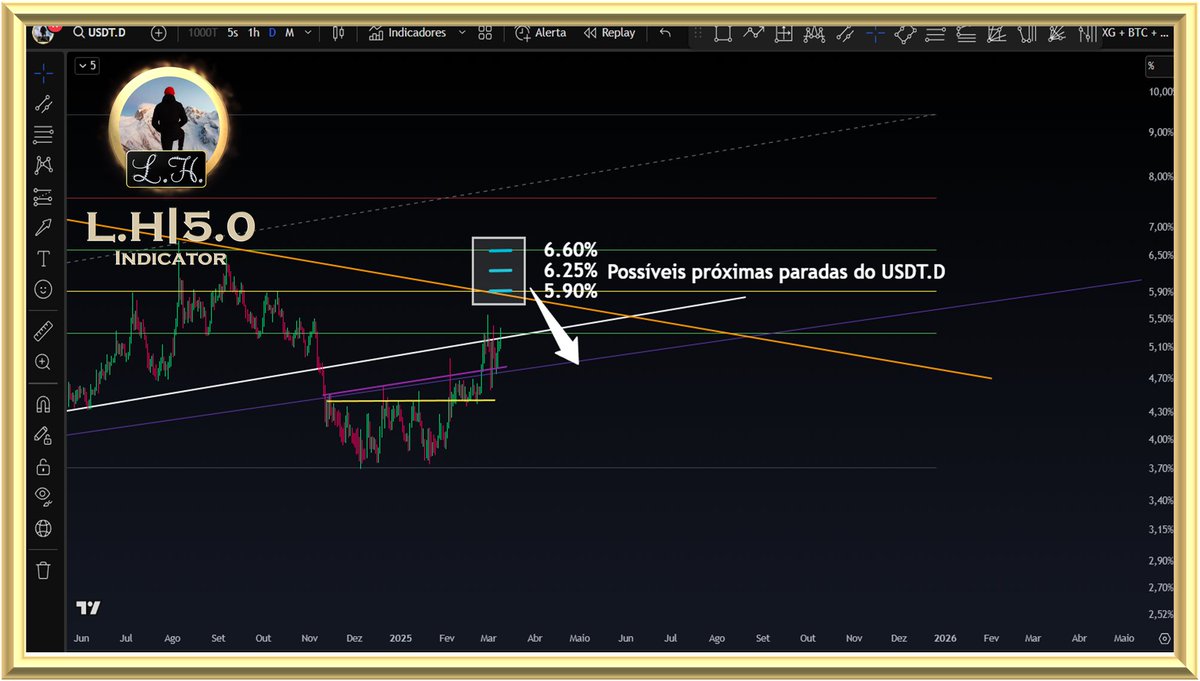Undo the last action

tap(665, 33)
